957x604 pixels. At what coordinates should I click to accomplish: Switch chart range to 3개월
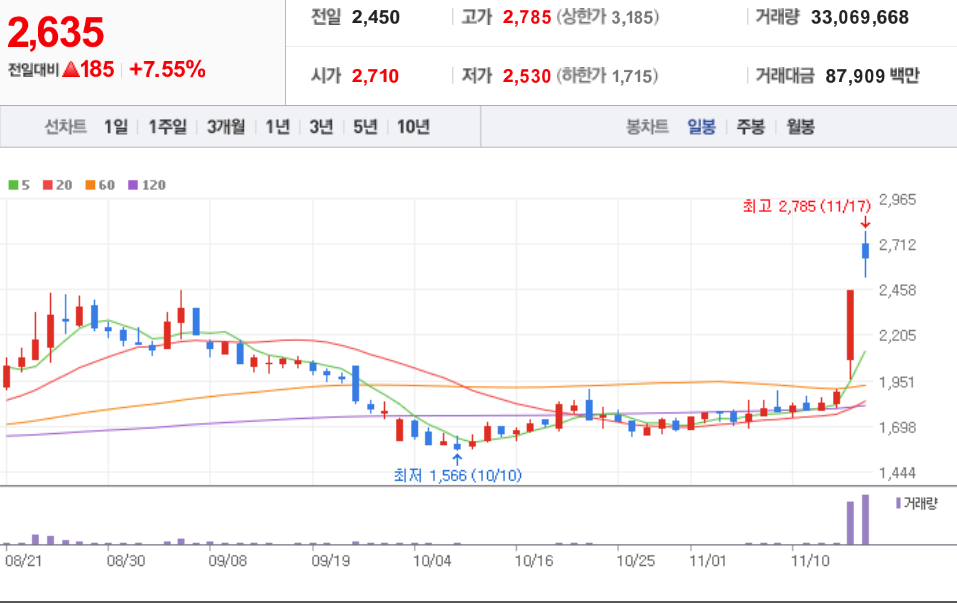tap(226, 127)
